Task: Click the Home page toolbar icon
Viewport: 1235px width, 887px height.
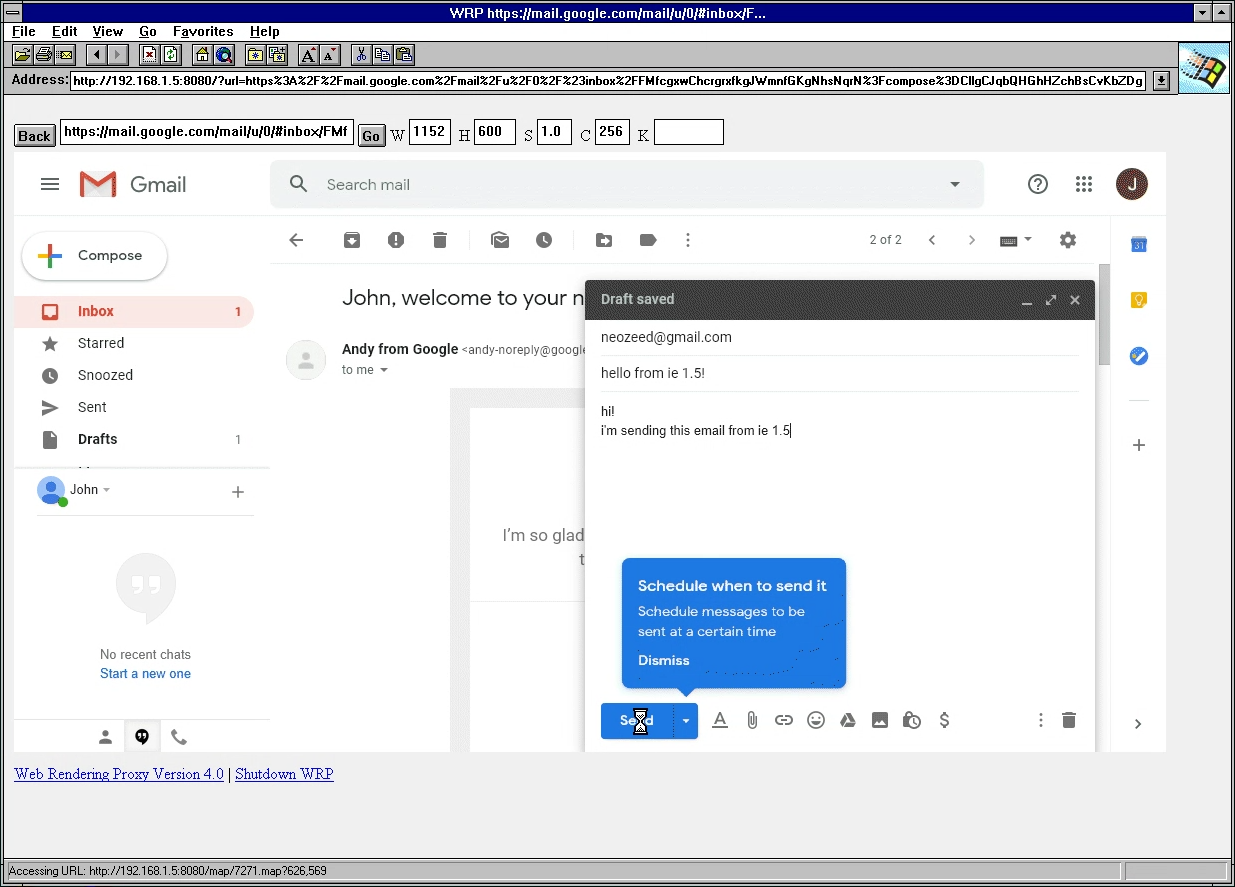Action: tap(203, 55)
